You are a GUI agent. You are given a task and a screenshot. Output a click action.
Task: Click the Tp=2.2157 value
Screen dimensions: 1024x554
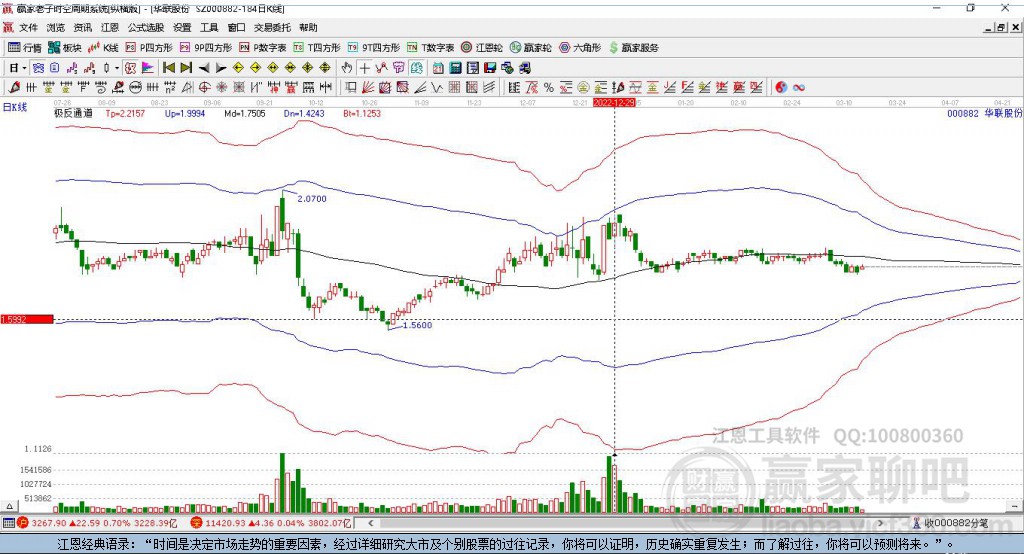coord(125,113)
